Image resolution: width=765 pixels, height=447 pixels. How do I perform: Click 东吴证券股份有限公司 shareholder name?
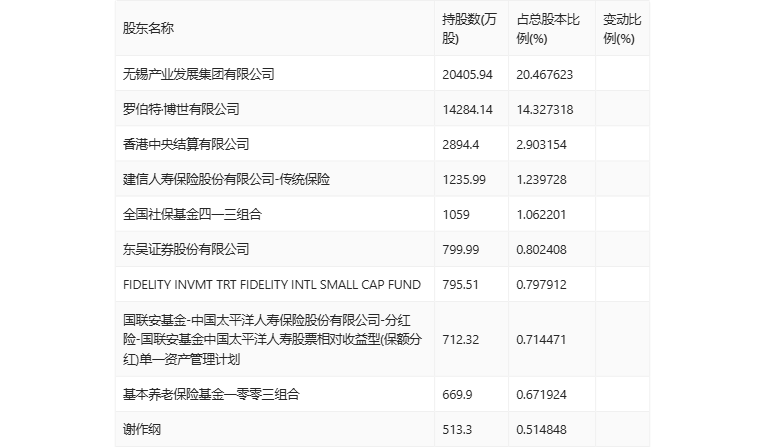186,249
